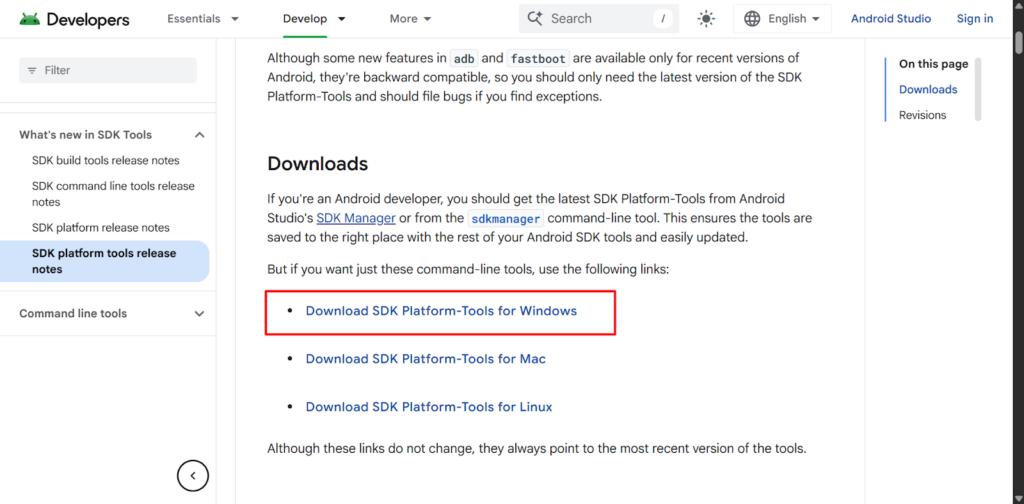Click the SDK Manager link
This screenshot has width=1024, height=504.
[357, 218]
